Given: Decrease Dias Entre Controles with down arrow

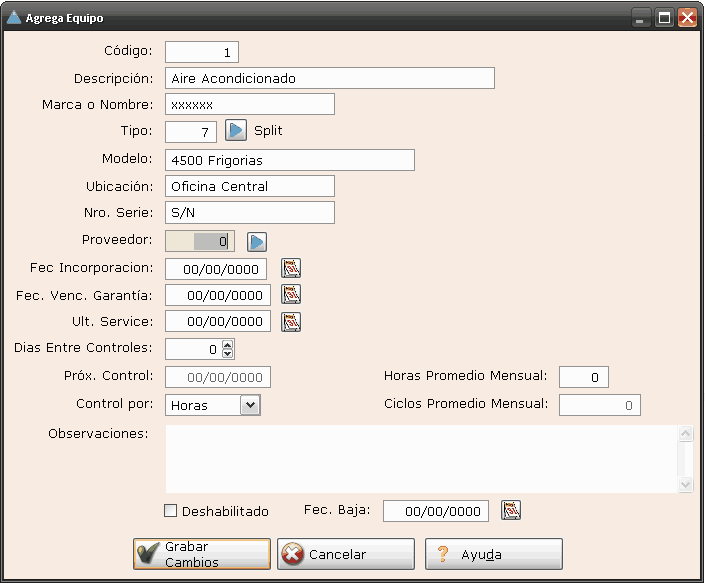Looking at the screenshot, I should pos(228,354).
